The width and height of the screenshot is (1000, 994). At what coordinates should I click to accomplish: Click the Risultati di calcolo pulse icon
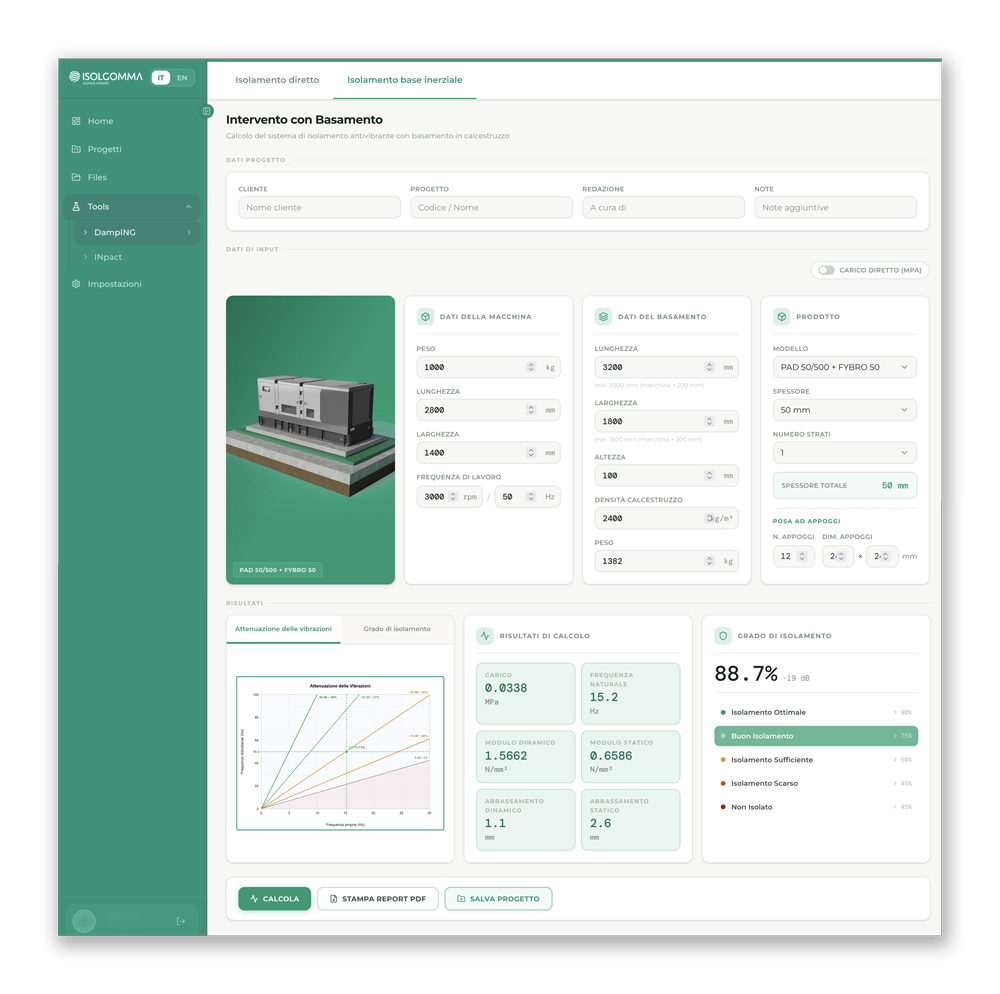pos(485,636)
